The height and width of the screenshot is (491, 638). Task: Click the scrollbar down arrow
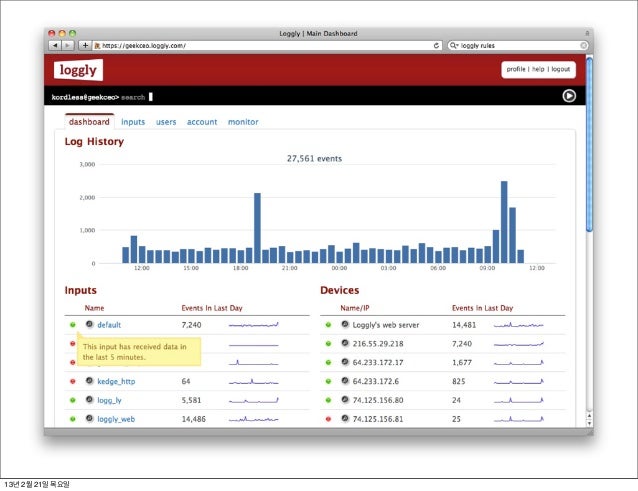589,423
